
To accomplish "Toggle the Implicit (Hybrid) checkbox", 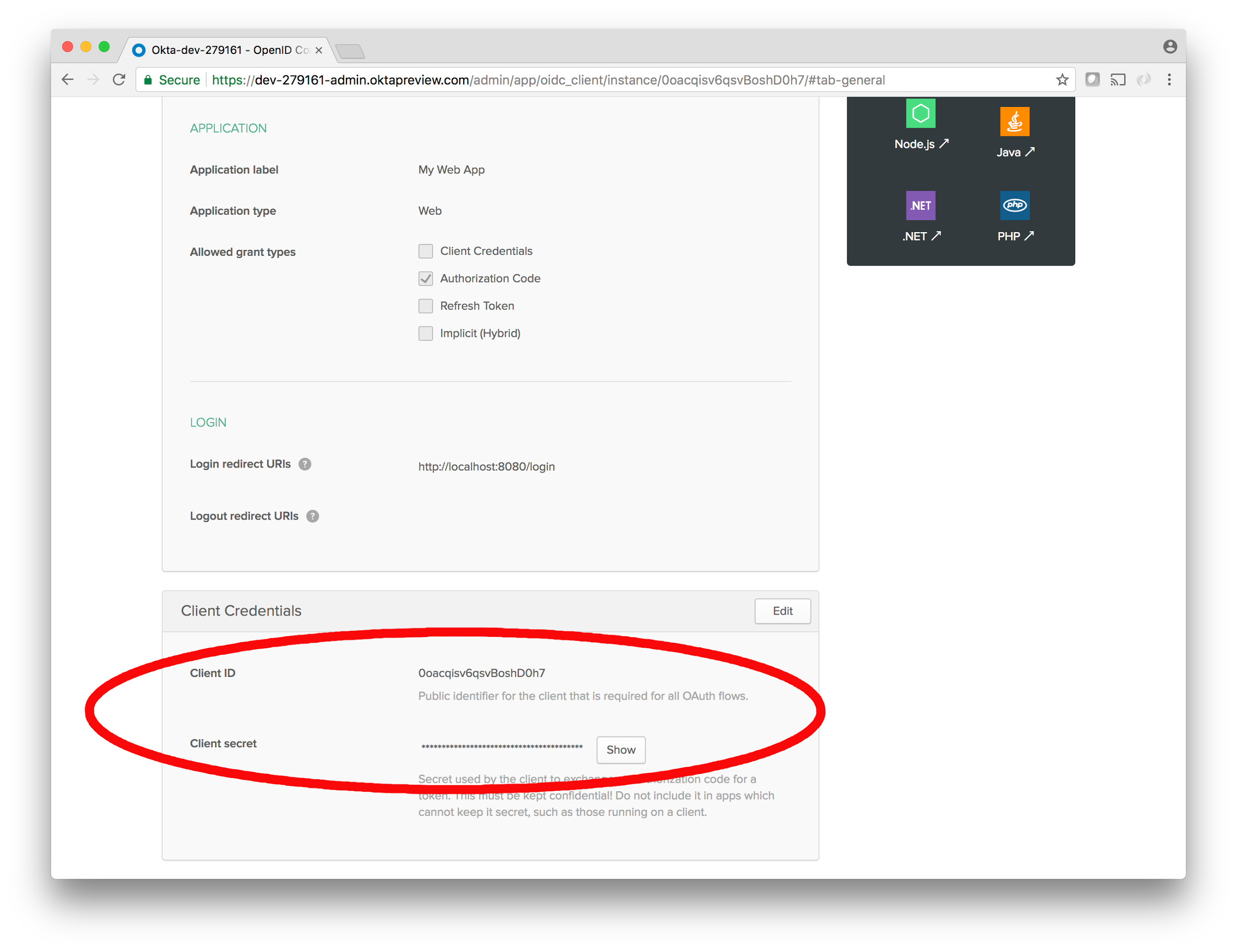I will (x=426, y=333).
